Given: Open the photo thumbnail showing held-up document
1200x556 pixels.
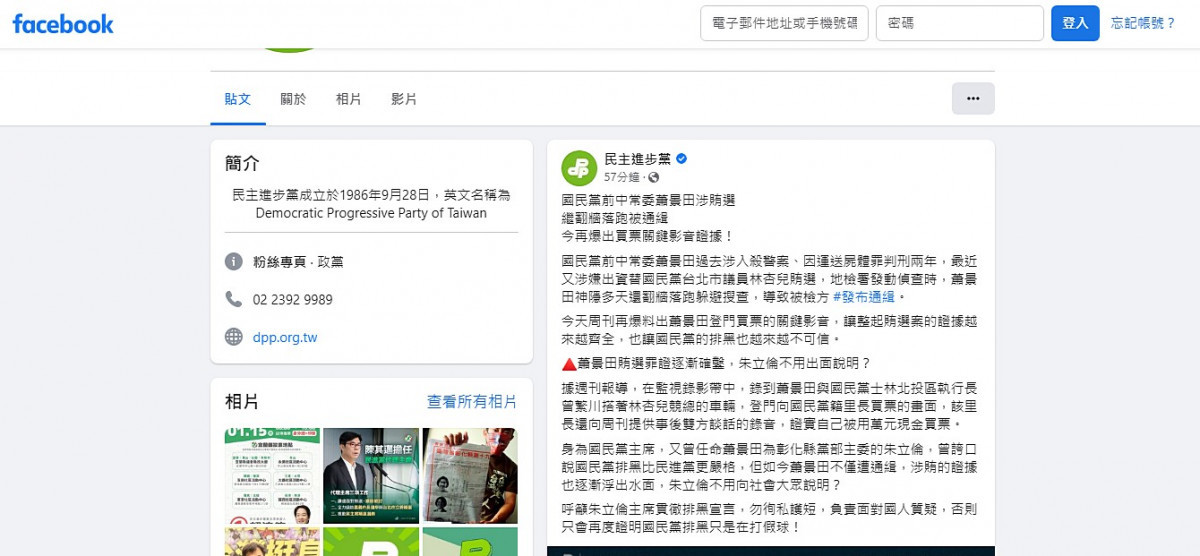Looking at the screenshot, I should 470,476.
